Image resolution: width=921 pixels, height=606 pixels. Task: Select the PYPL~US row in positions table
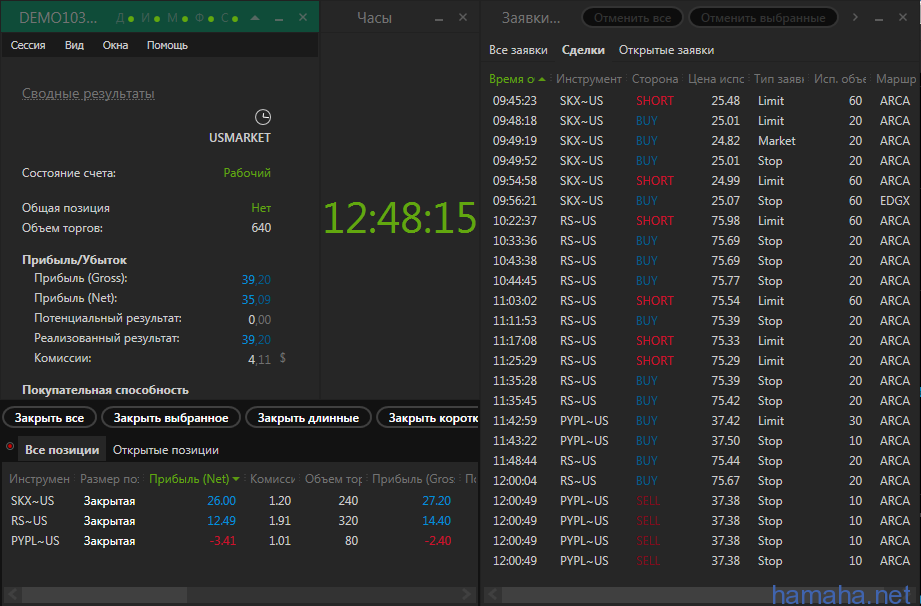coord(239,541)
